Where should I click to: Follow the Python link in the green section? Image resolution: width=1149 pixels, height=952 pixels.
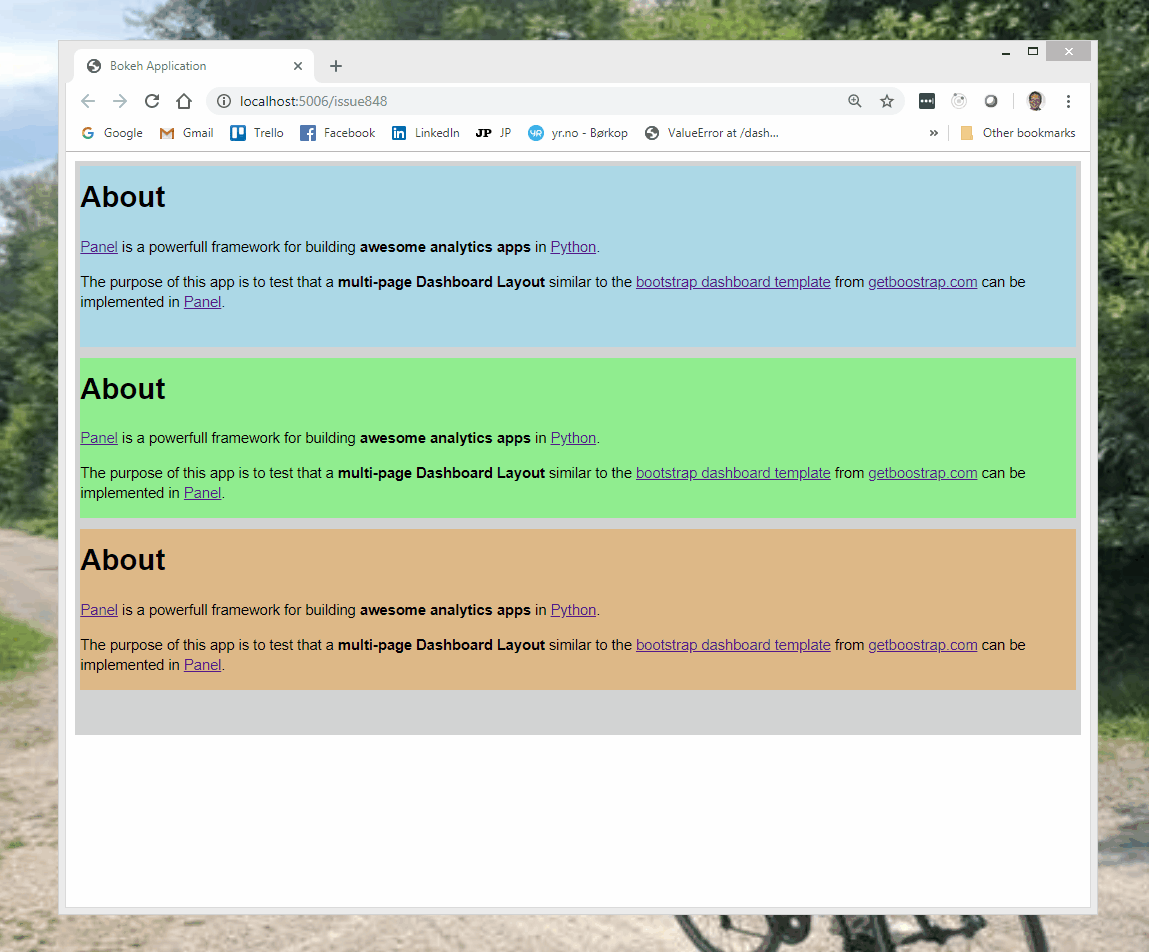(573, 438)
